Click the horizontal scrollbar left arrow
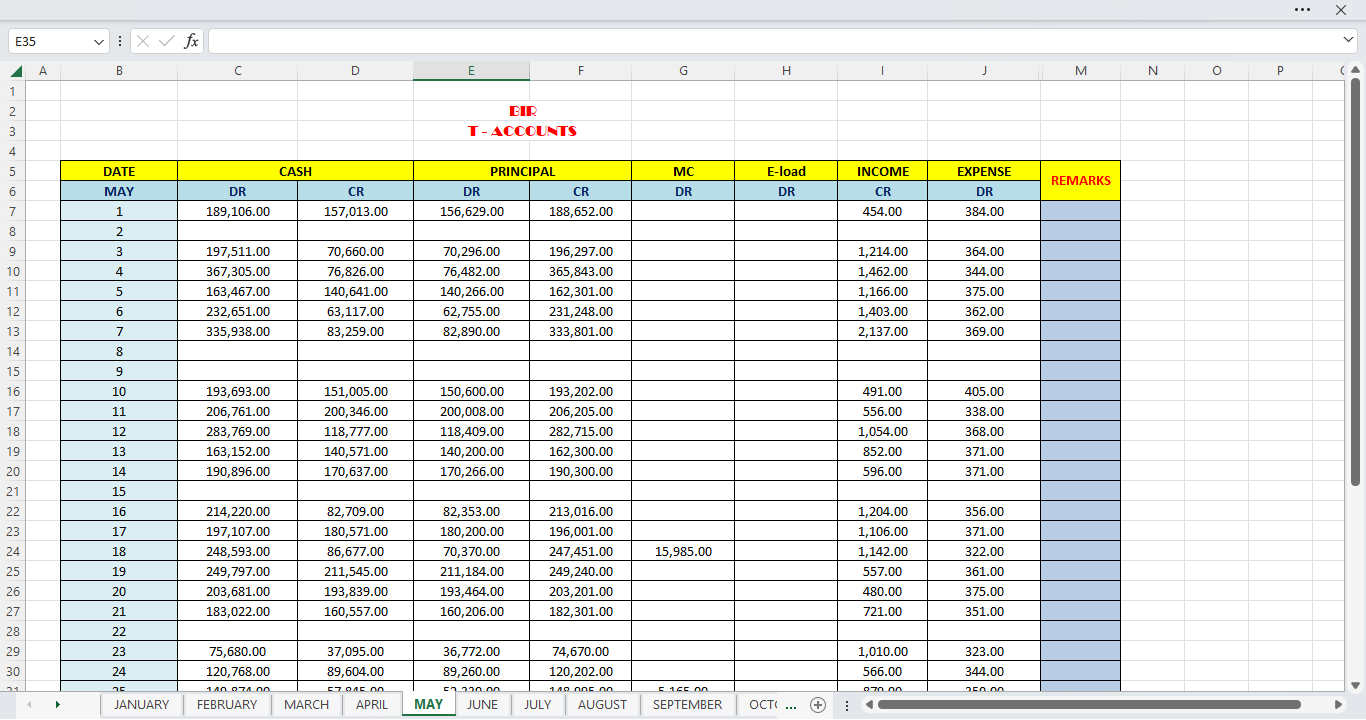This screenshot has width=1366, height=720. click(869, 705)
